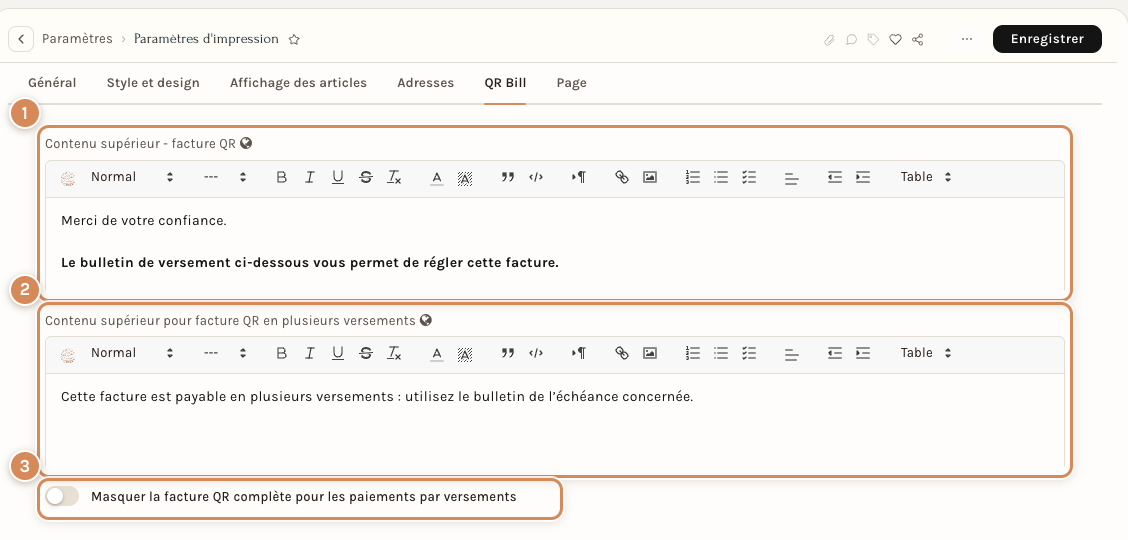The image size is (1128, 540).
Task: Insert code block in the first editor
Action: click(x=535, y=178)
